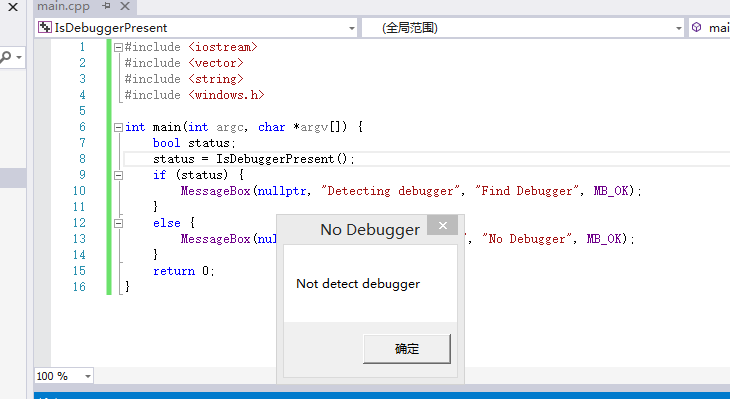Click "No Debugger" string on line 13
The width and height of the screenshot is (730, 399).
(527, 239)
